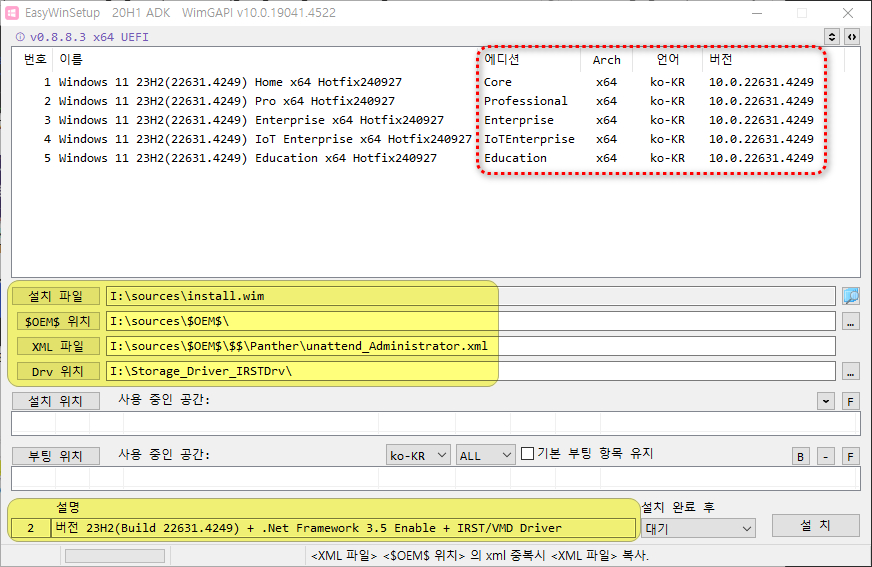Viewport: 872px width, 567px height.
Task: Browse for the Drv folder with the ellipsis button
Action: [850, 371]
